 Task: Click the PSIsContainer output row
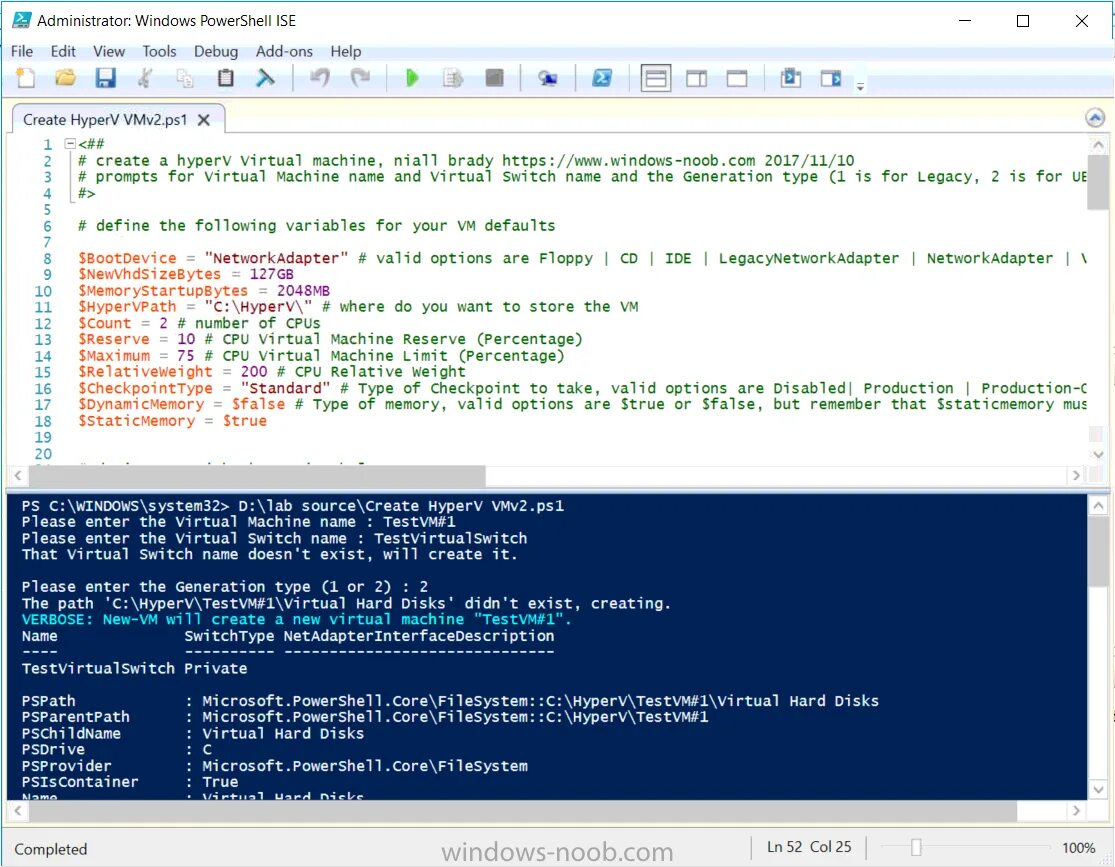tap(129, 782)
